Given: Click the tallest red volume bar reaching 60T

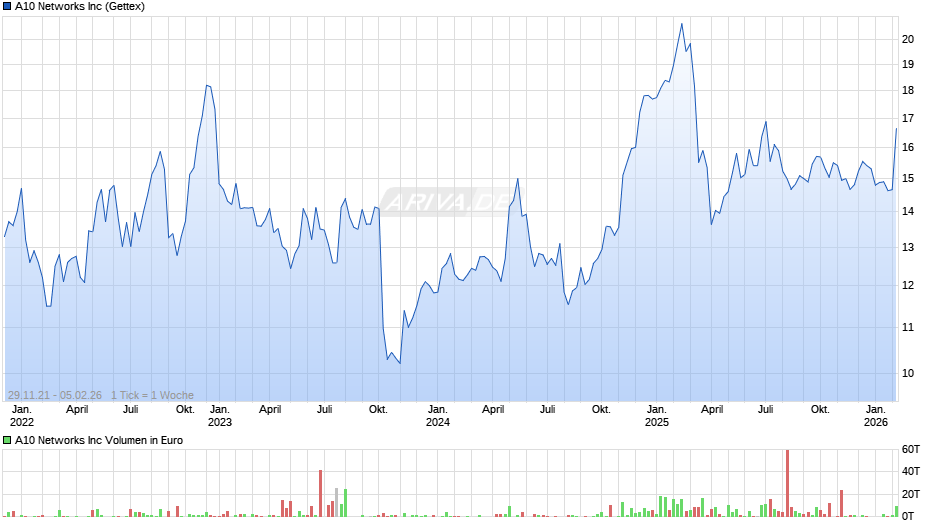Looking at the screenshot, I should pyautogui.click(x=787, y=483).
